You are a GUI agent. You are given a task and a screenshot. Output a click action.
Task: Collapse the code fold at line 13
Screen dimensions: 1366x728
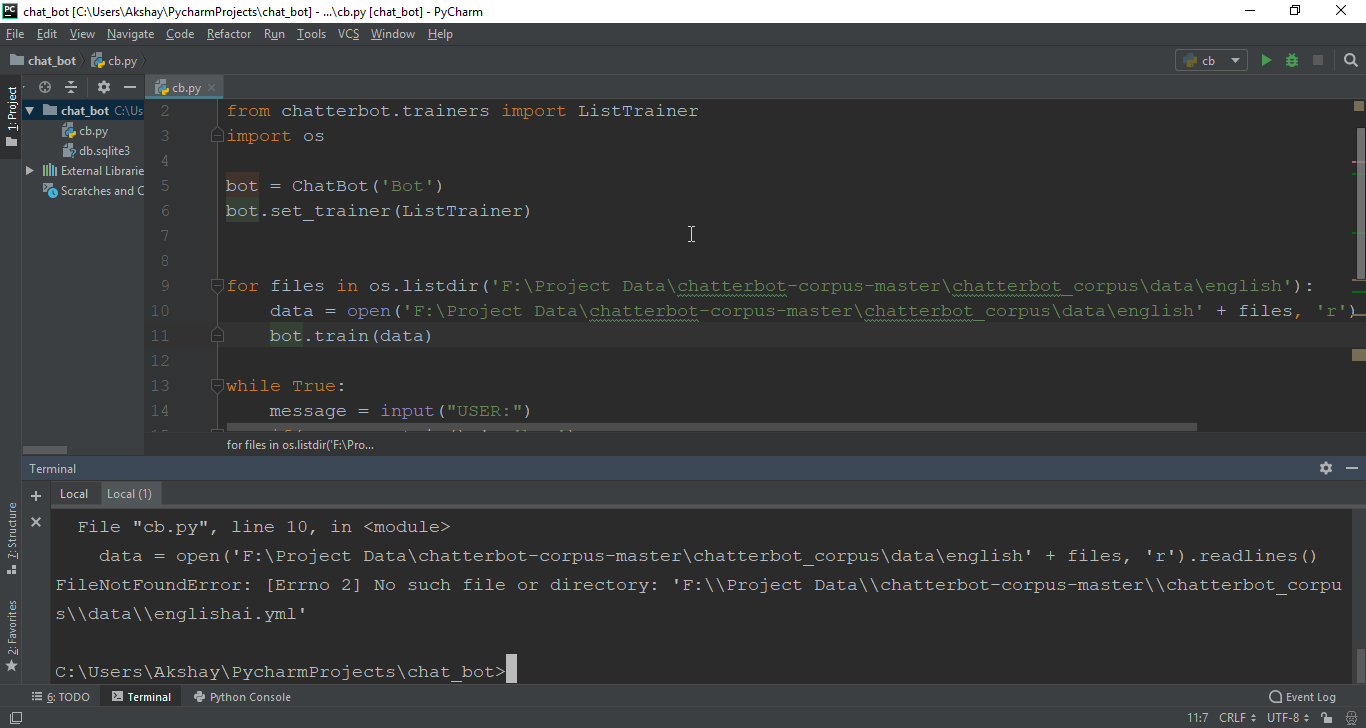pyautogui.click(x=217, y=385)
